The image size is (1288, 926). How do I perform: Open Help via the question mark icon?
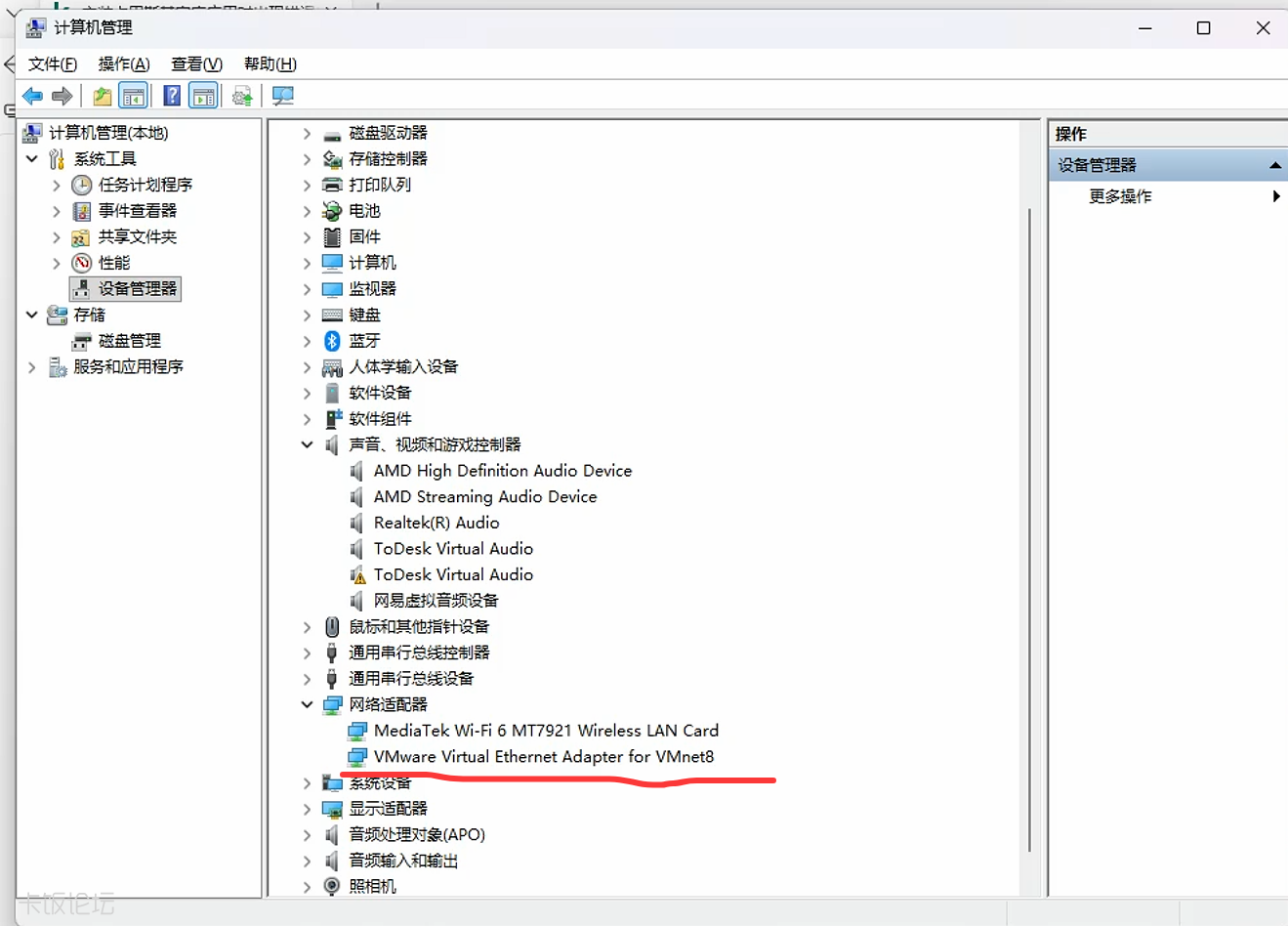coord(172,96)
